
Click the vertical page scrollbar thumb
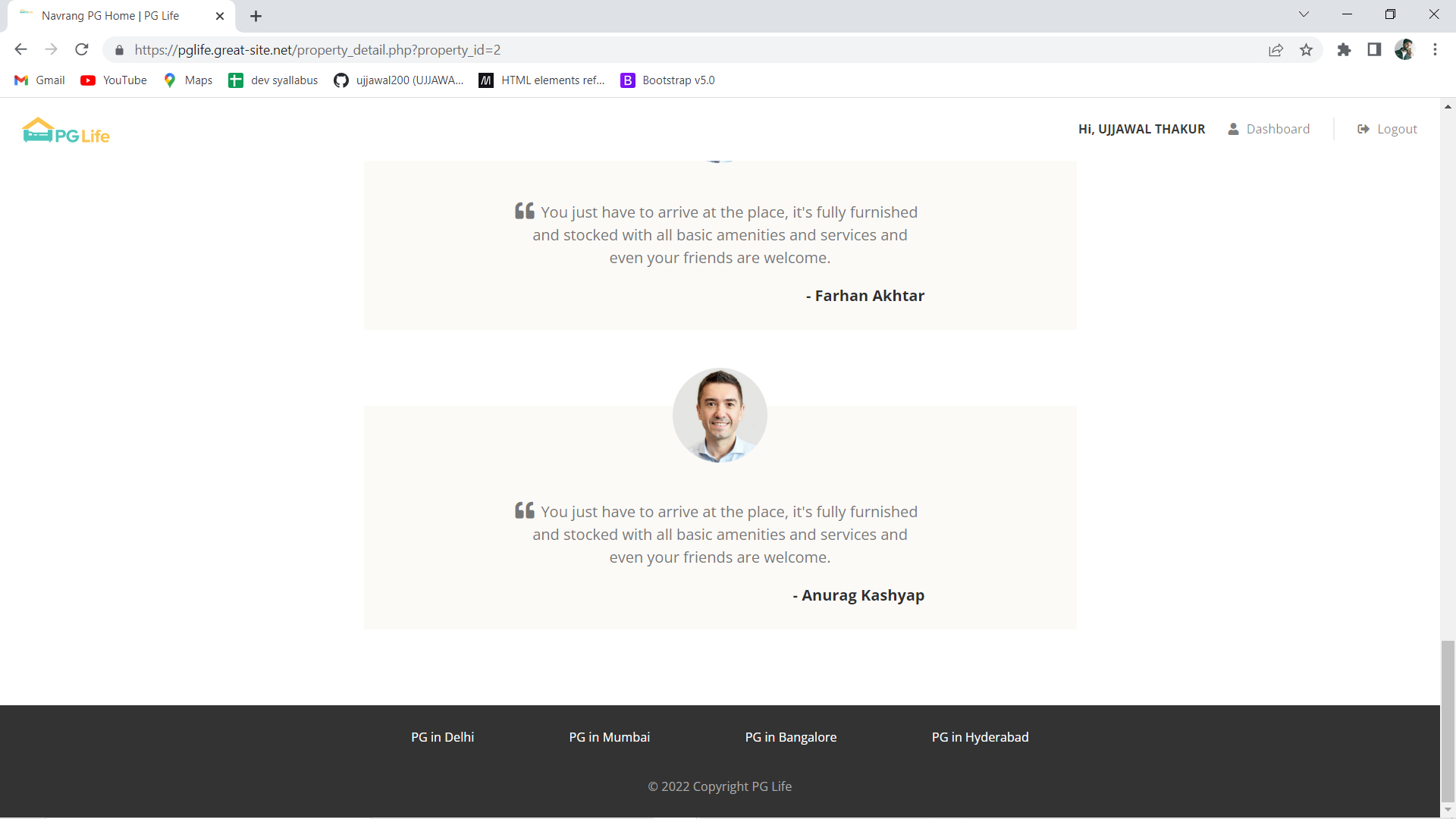pos(1448,720)
